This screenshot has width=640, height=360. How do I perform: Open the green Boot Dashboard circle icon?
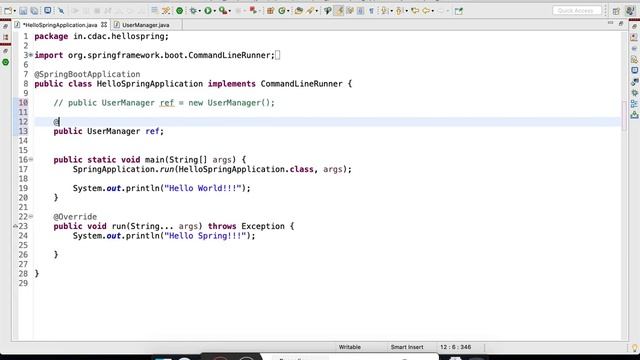coord(180,11)
